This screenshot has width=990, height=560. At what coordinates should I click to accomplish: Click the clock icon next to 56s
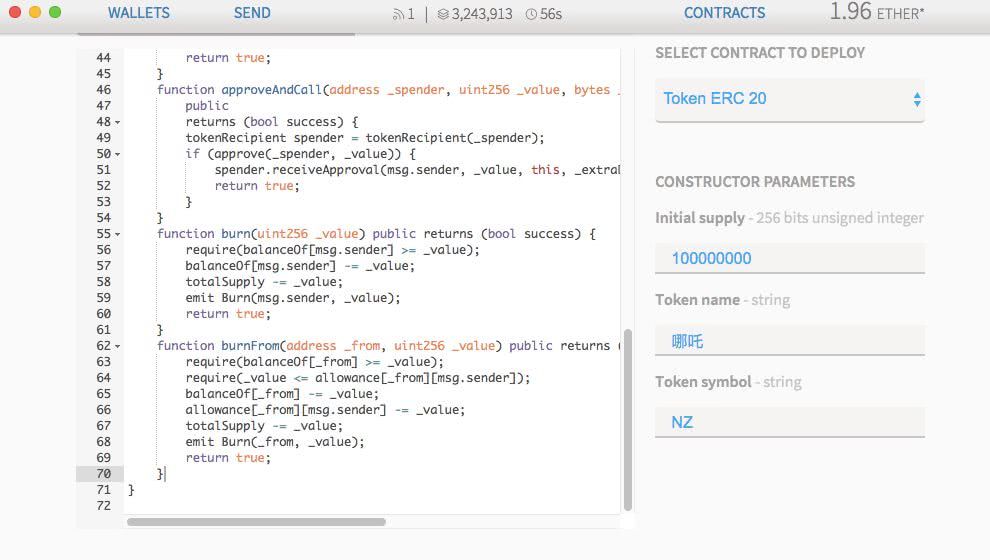531,14
